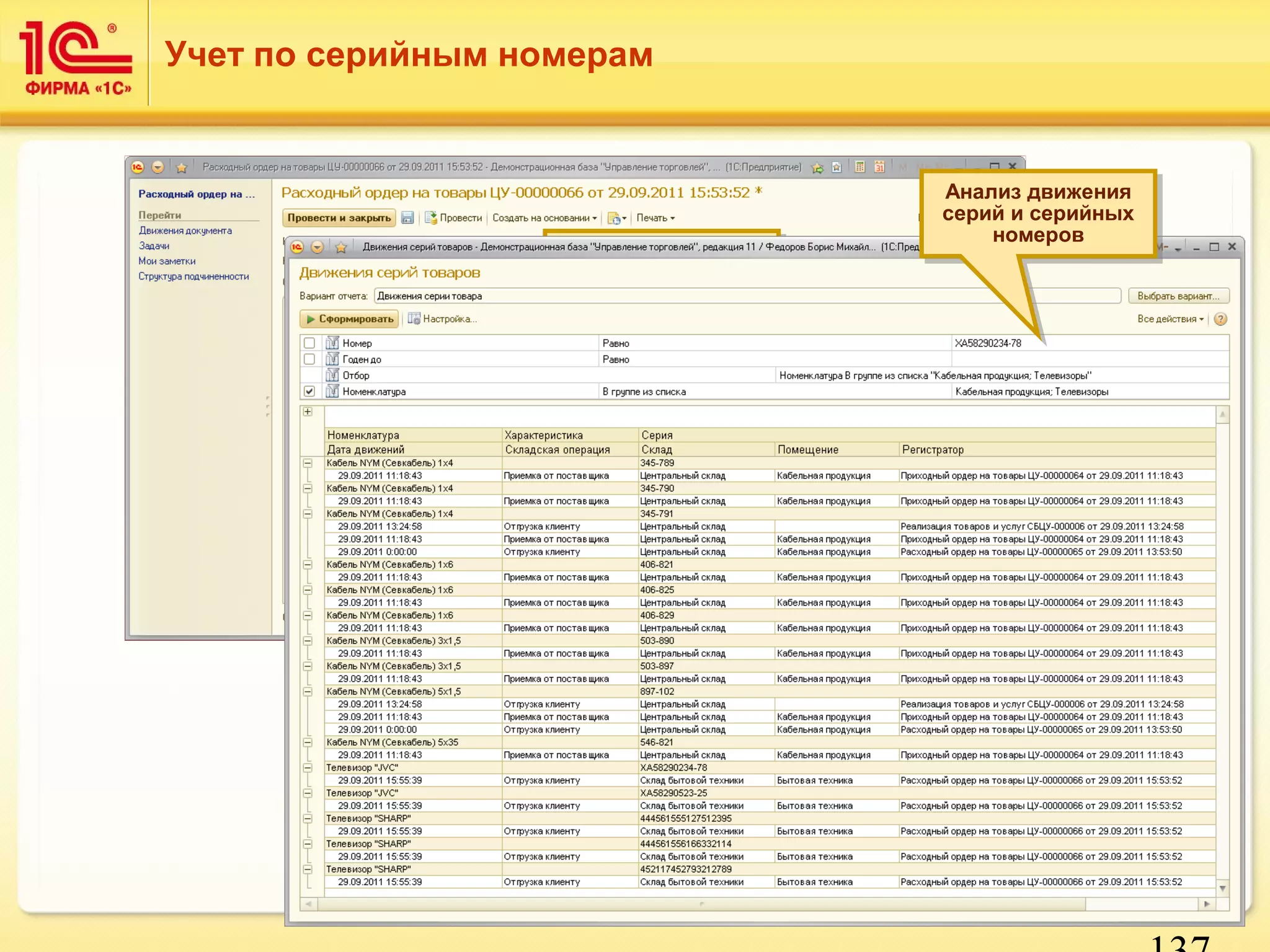Click the Помещение column header

837,449
